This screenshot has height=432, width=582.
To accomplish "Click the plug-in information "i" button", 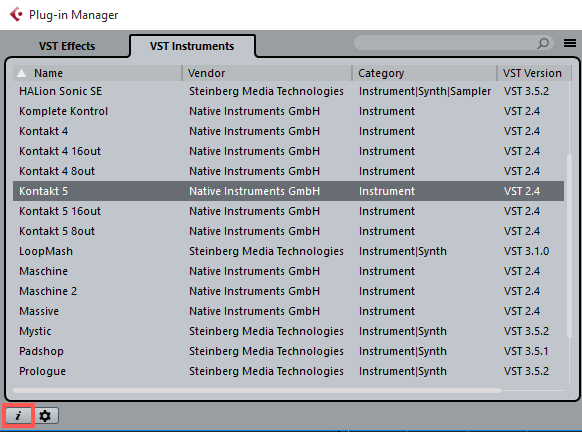I will [18, 415].
